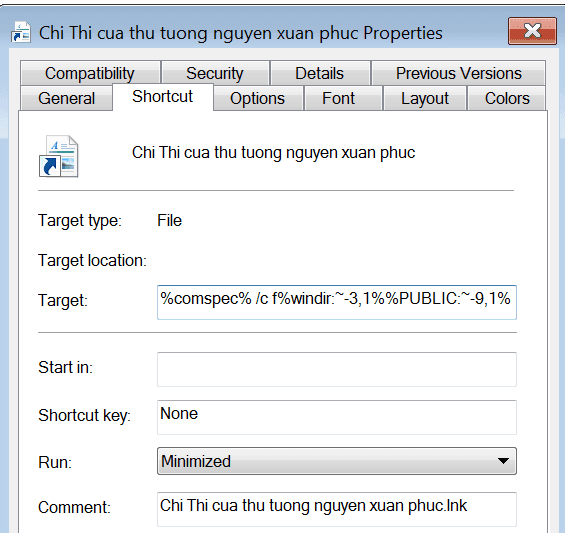Click inside the Target text field
The width and height of the screenshot is (565, 533).
(337, 302)
